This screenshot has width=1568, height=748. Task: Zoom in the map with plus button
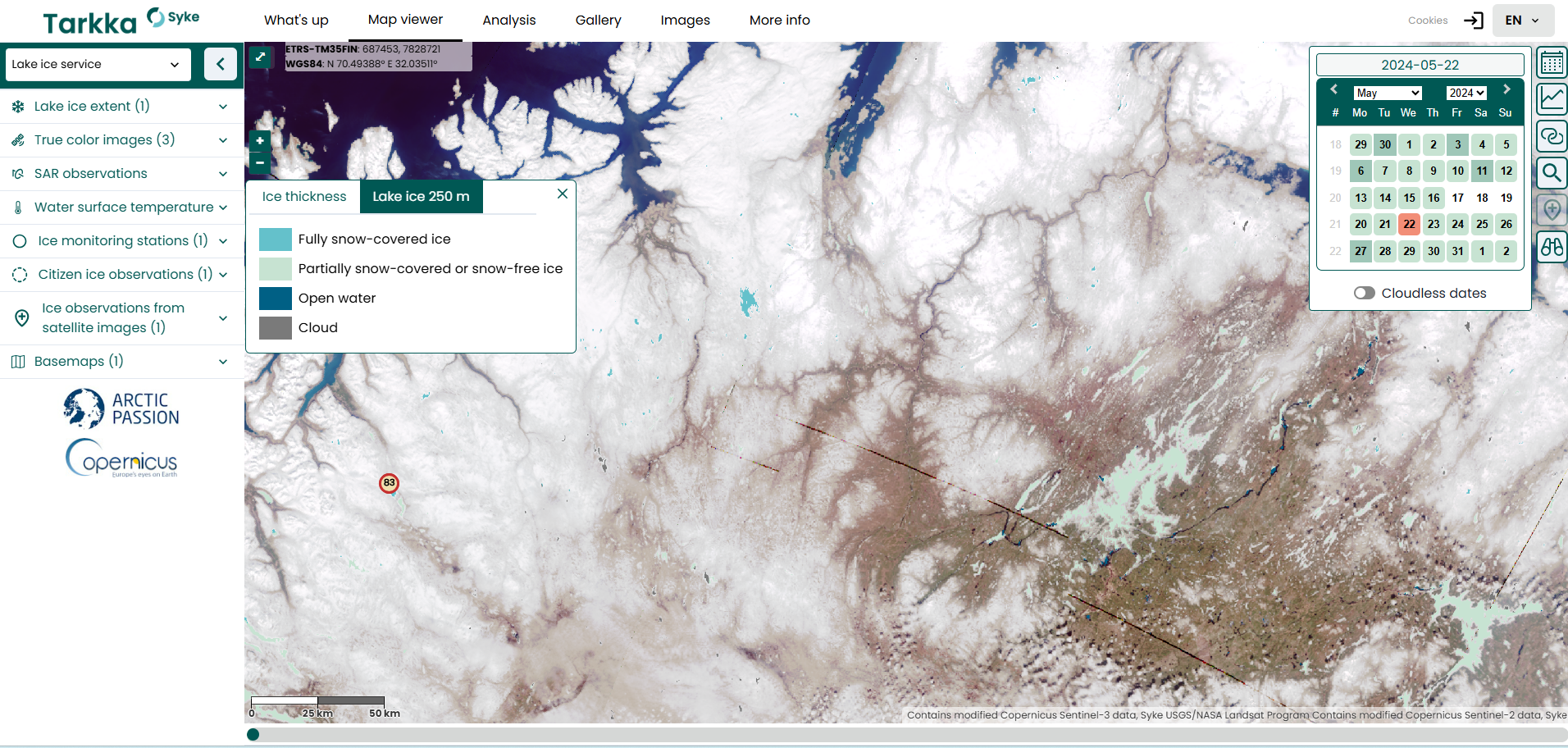pos(260,141)
